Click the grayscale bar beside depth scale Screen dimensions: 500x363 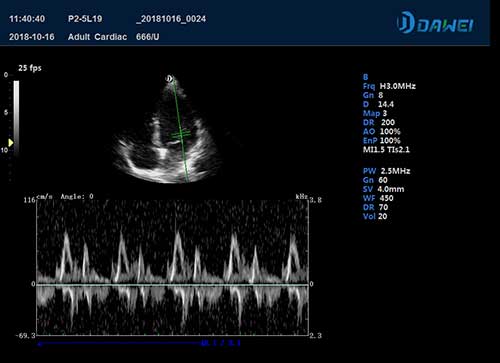[x=16, y=118]
